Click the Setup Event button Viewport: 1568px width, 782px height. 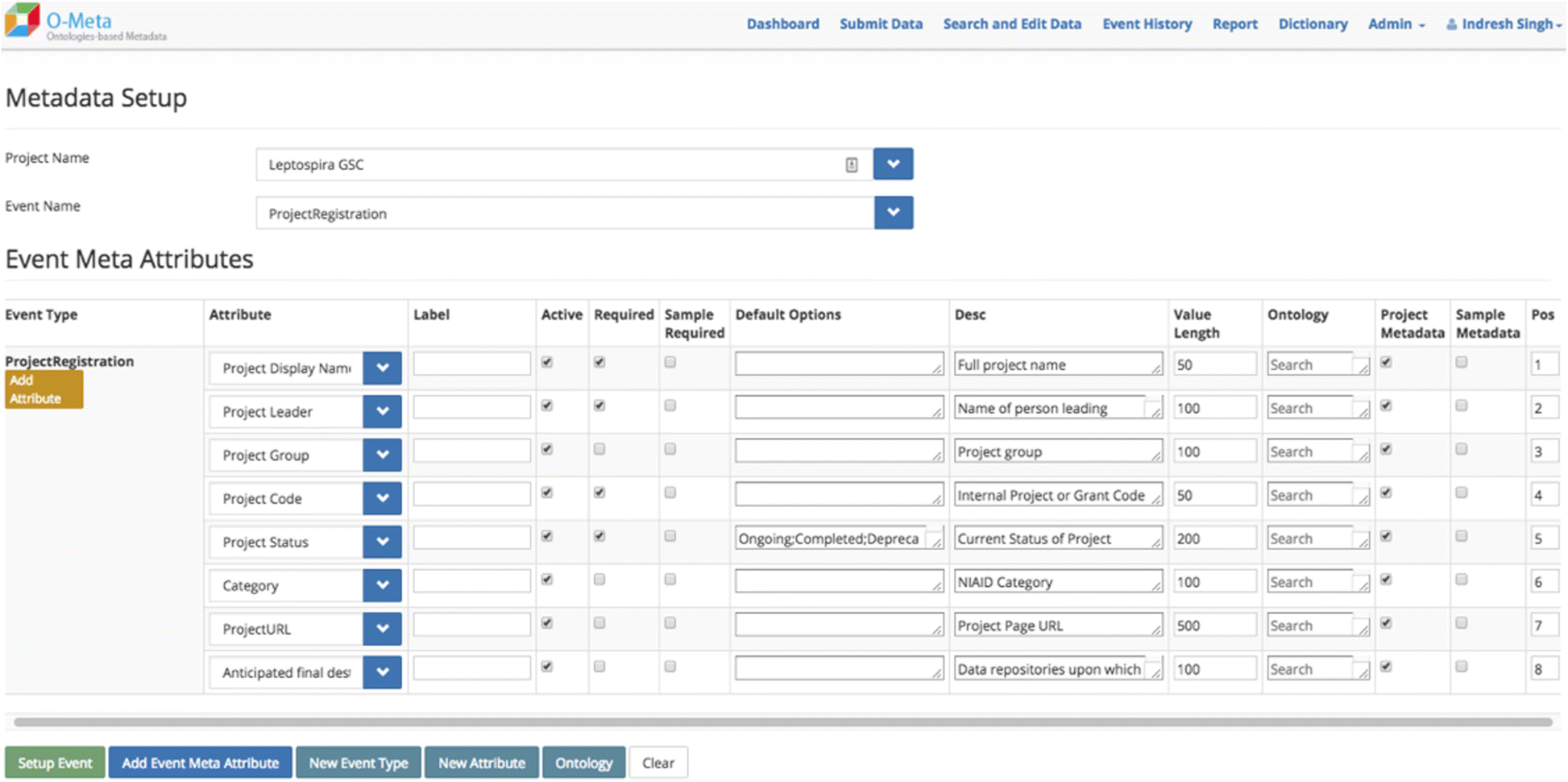pos(55,763)
